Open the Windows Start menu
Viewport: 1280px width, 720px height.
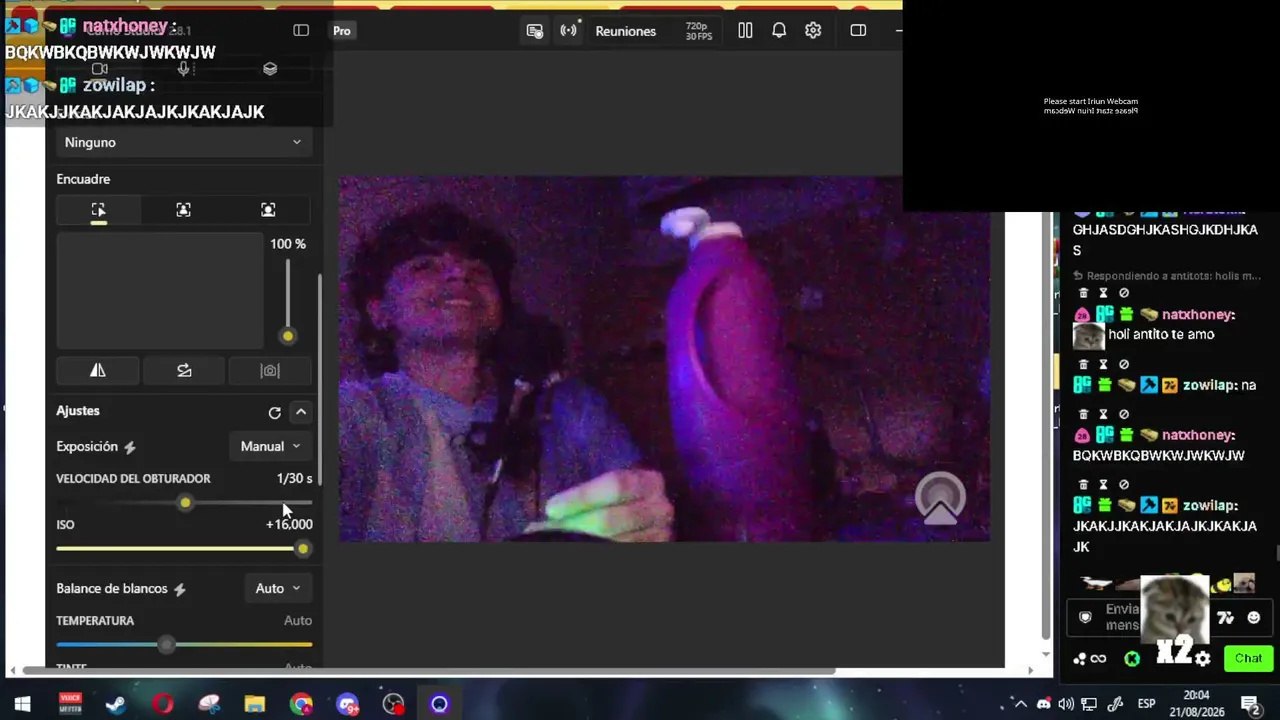coord(22,704)
